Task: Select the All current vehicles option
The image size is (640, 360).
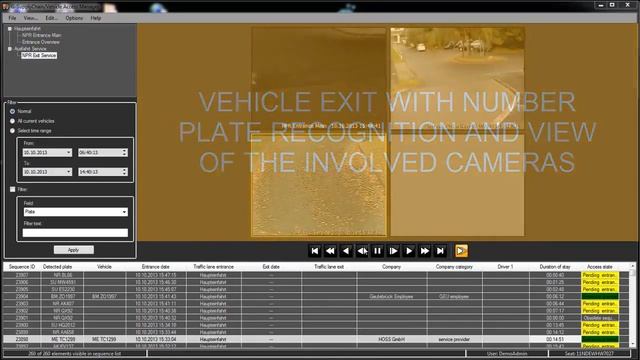Action: [12, 121]
